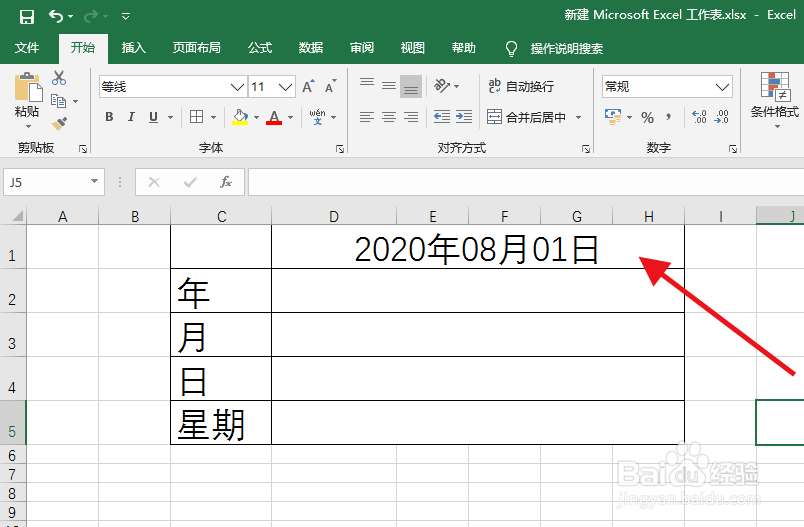Click the Increase Font Size icon

pos(308,87)
